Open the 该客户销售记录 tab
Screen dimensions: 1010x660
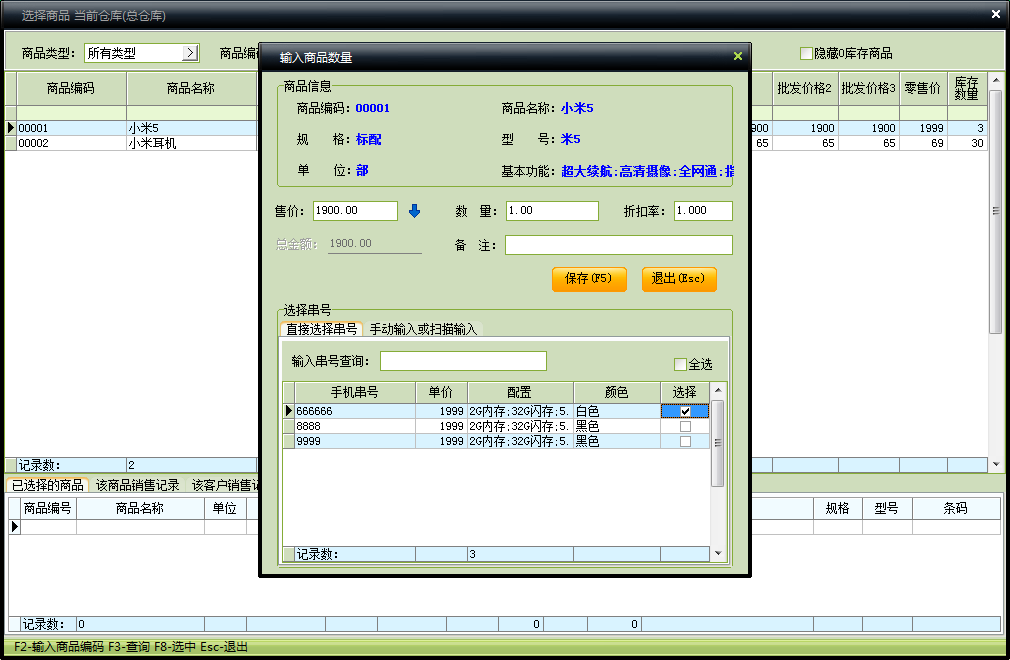click(224, 485)
